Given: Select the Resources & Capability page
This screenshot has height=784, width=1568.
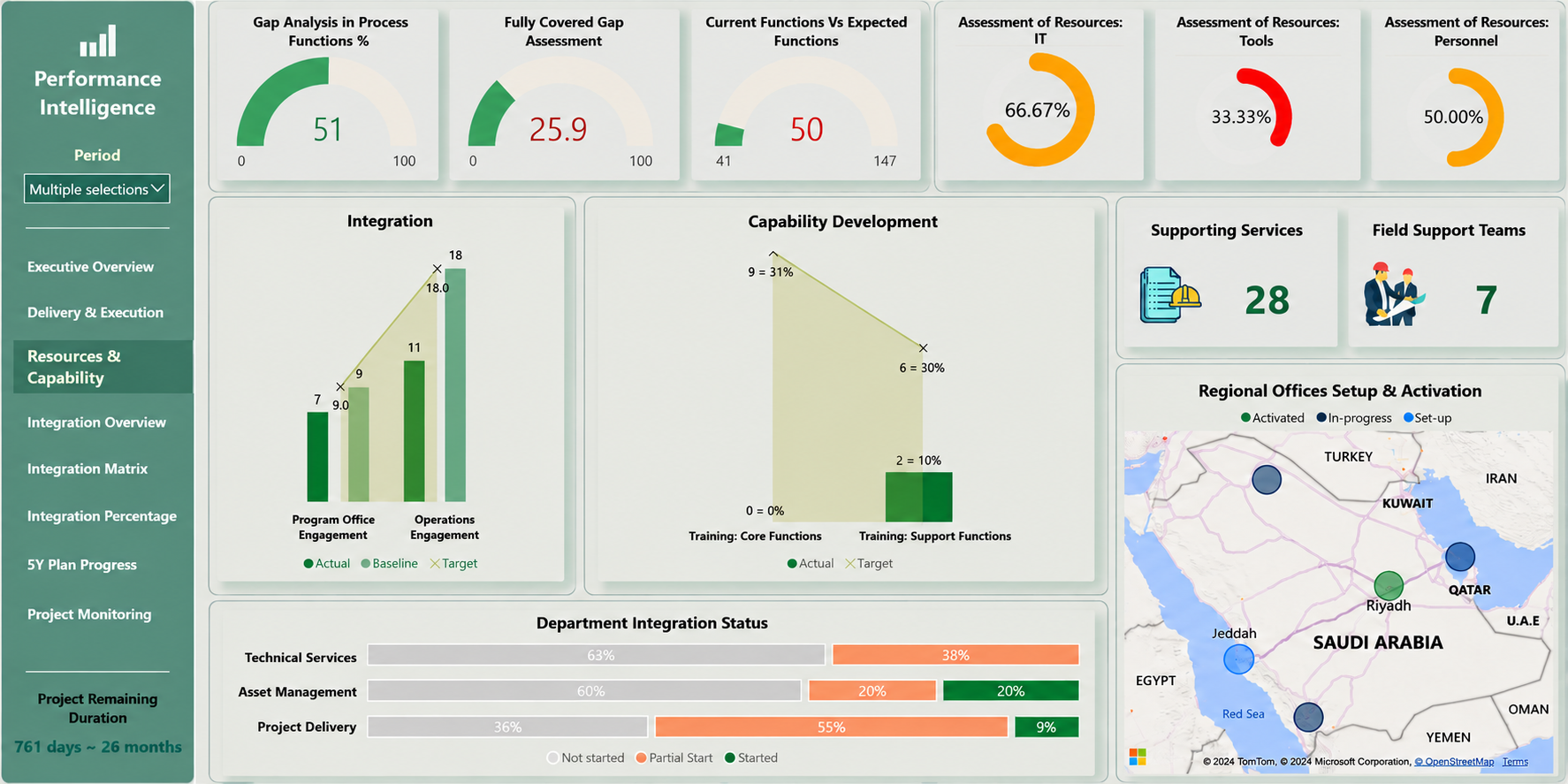Looking at the screenshot, I should (103, 367).
